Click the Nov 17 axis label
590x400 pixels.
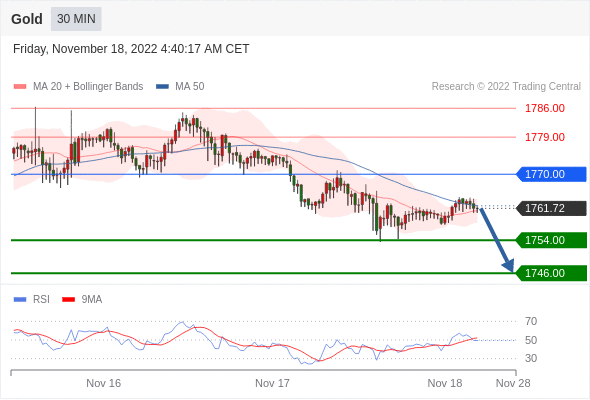pos(272,383)
